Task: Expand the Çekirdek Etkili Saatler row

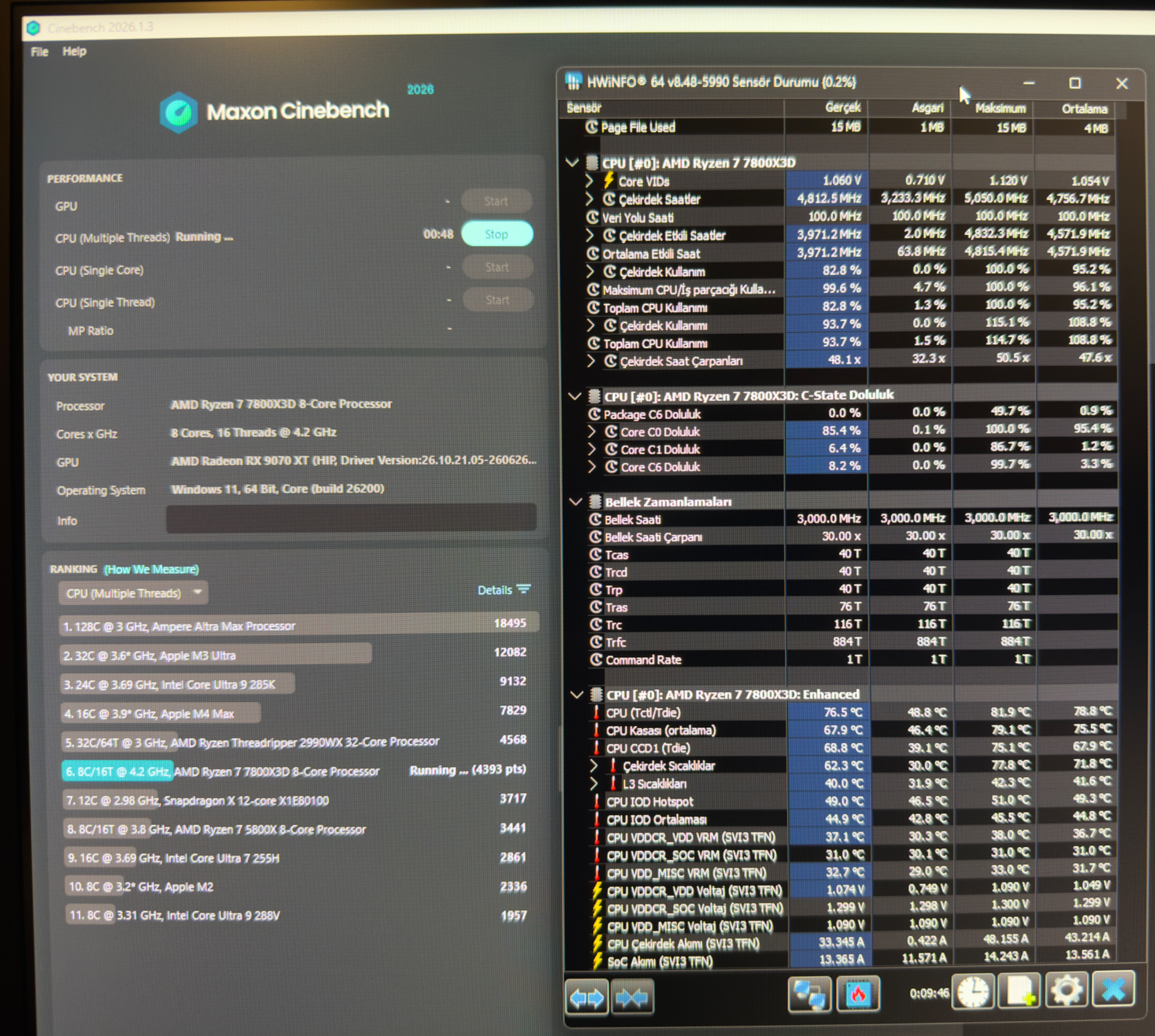Action: pyautogui.click(x=590, y=235)
